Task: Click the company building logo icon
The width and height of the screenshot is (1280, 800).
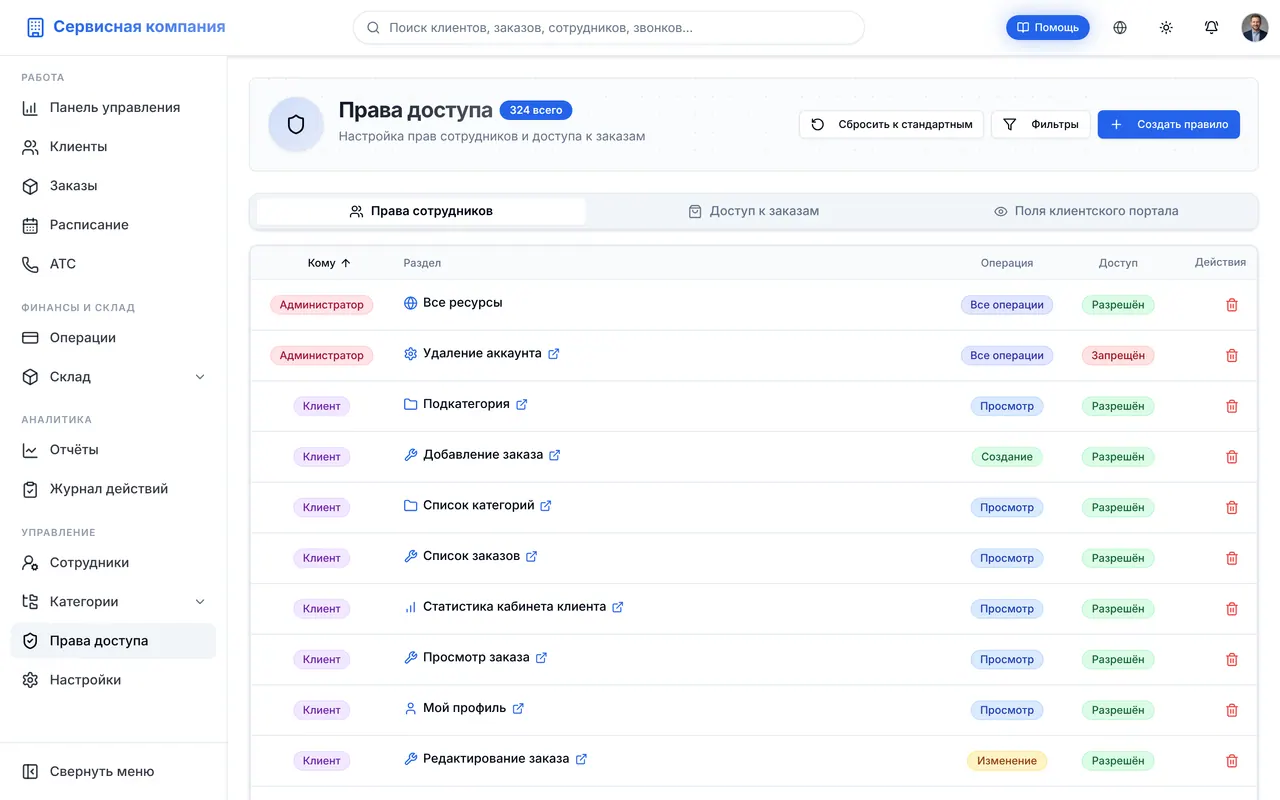Action: [x=35, y=28]
